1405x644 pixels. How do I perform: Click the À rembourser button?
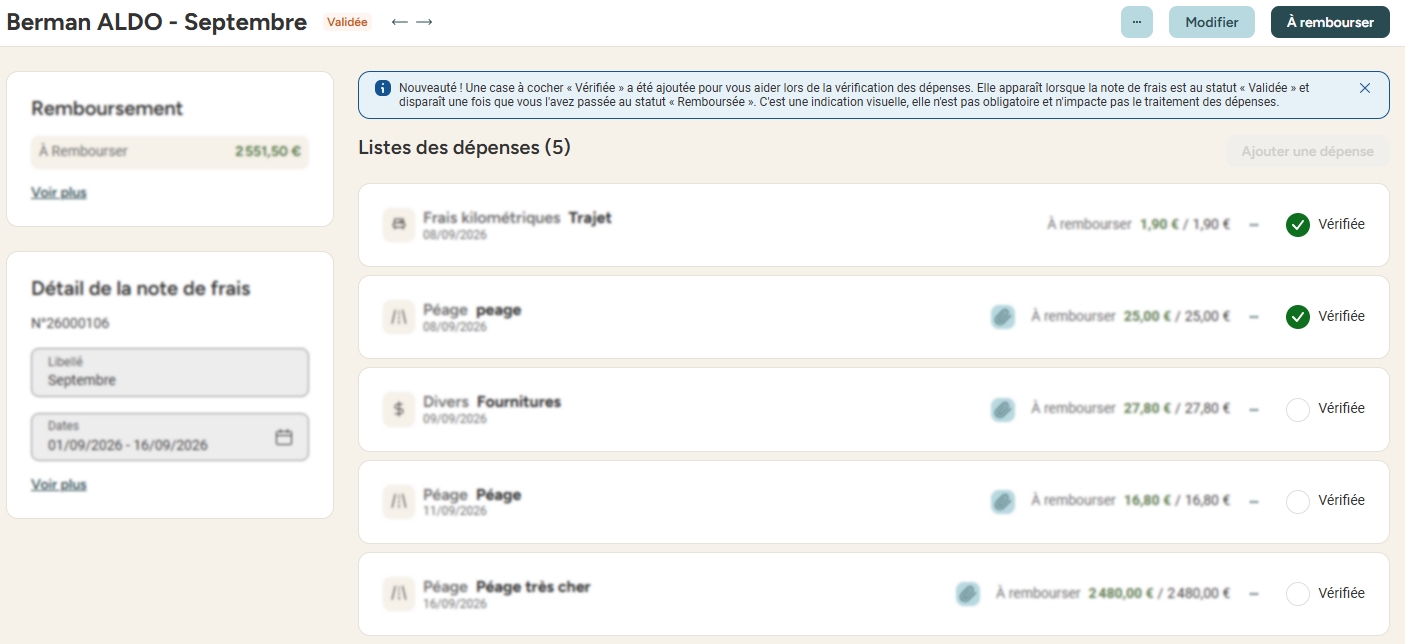(x=1330, y=22)
